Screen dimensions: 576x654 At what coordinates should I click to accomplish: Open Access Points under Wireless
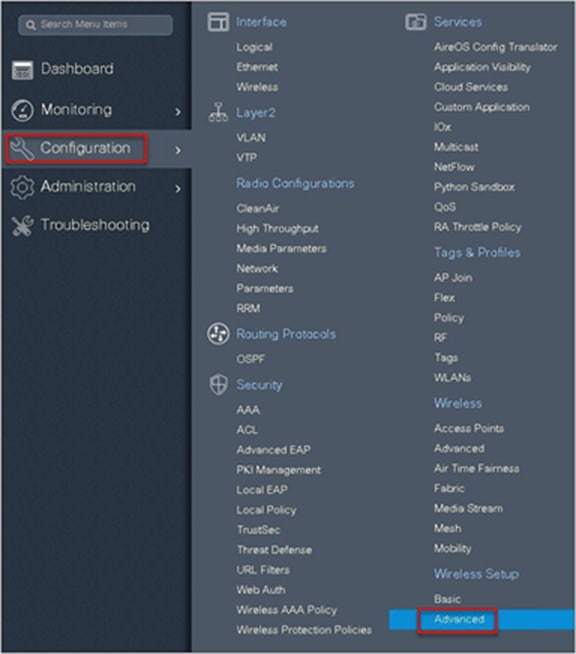(469, 428)
